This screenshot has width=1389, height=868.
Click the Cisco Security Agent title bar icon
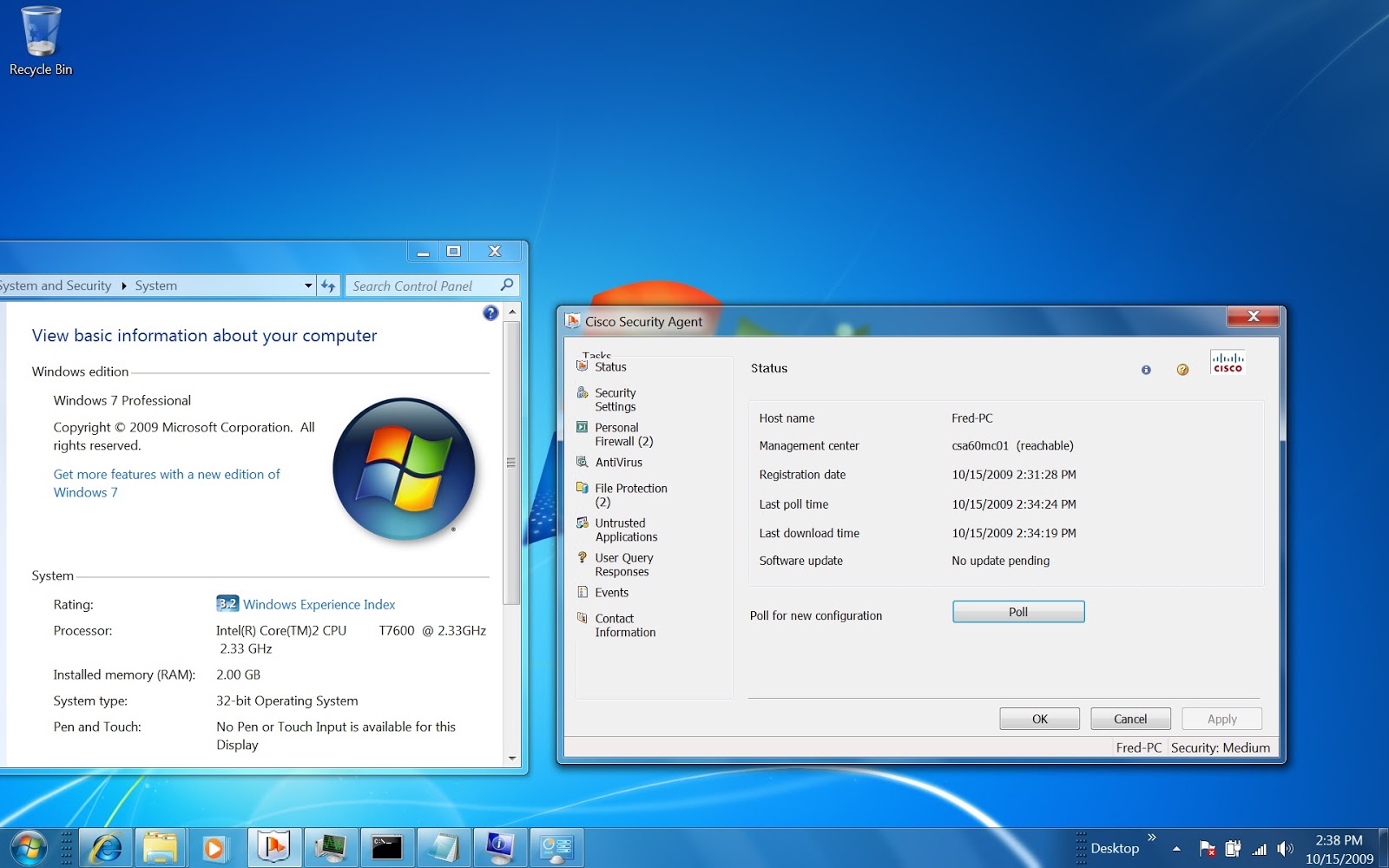[x=573, y=321]
